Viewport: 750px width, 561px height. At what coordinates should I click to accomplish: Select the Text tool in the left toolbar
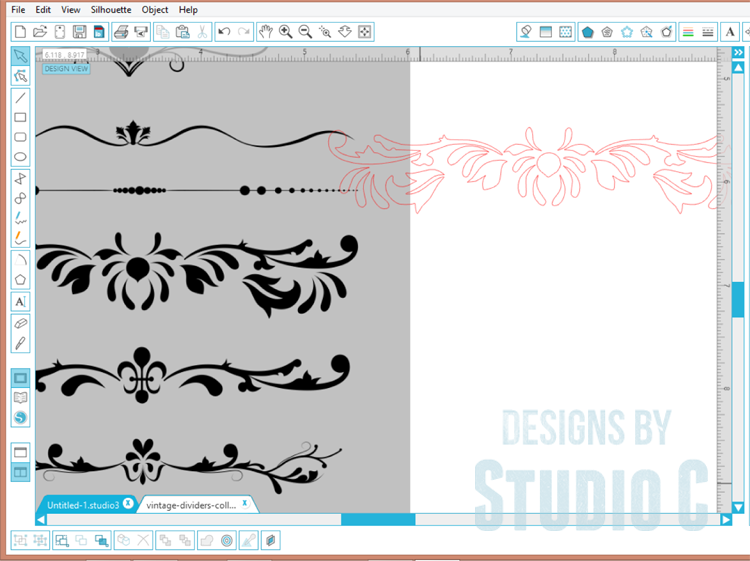pyautogui.click(x=20, y=302)
